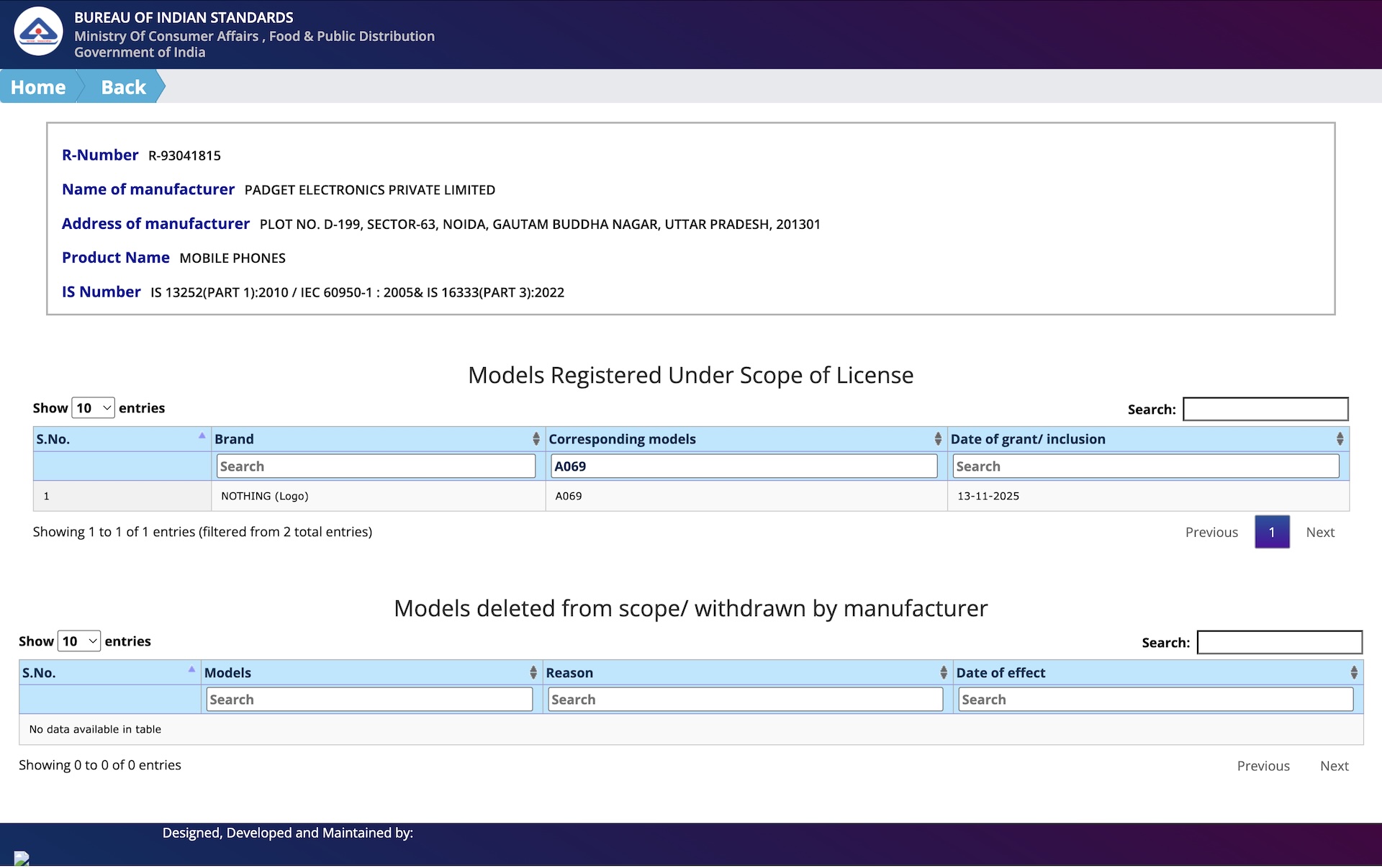Click Previous in registered models pagination
The image size is (1382, 868).
point(1211,532)
